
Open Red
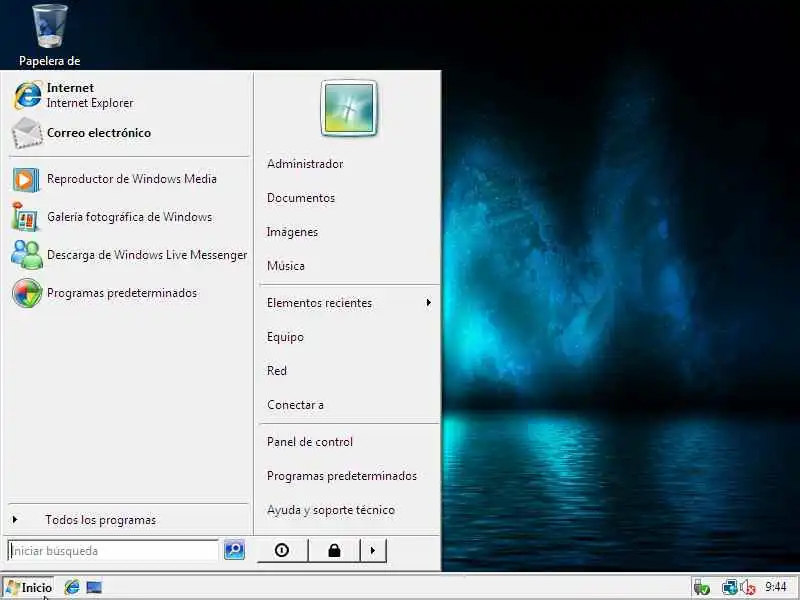coord(277,371)
